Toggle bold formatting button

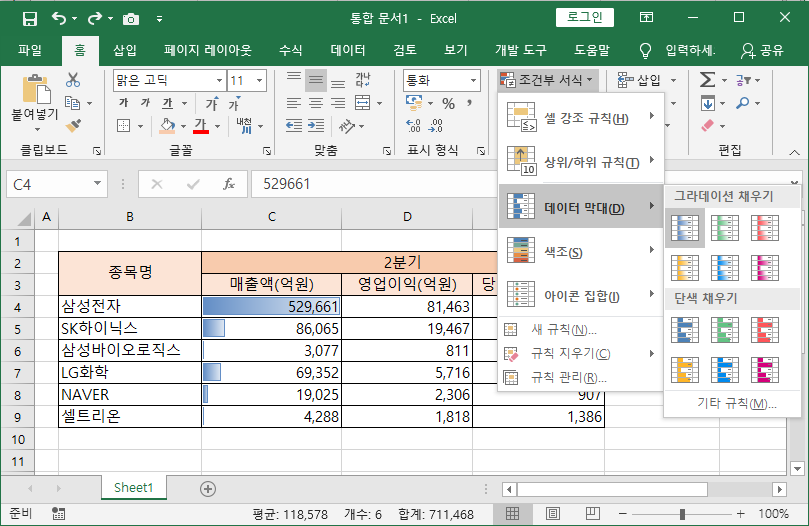coord(123,103)
